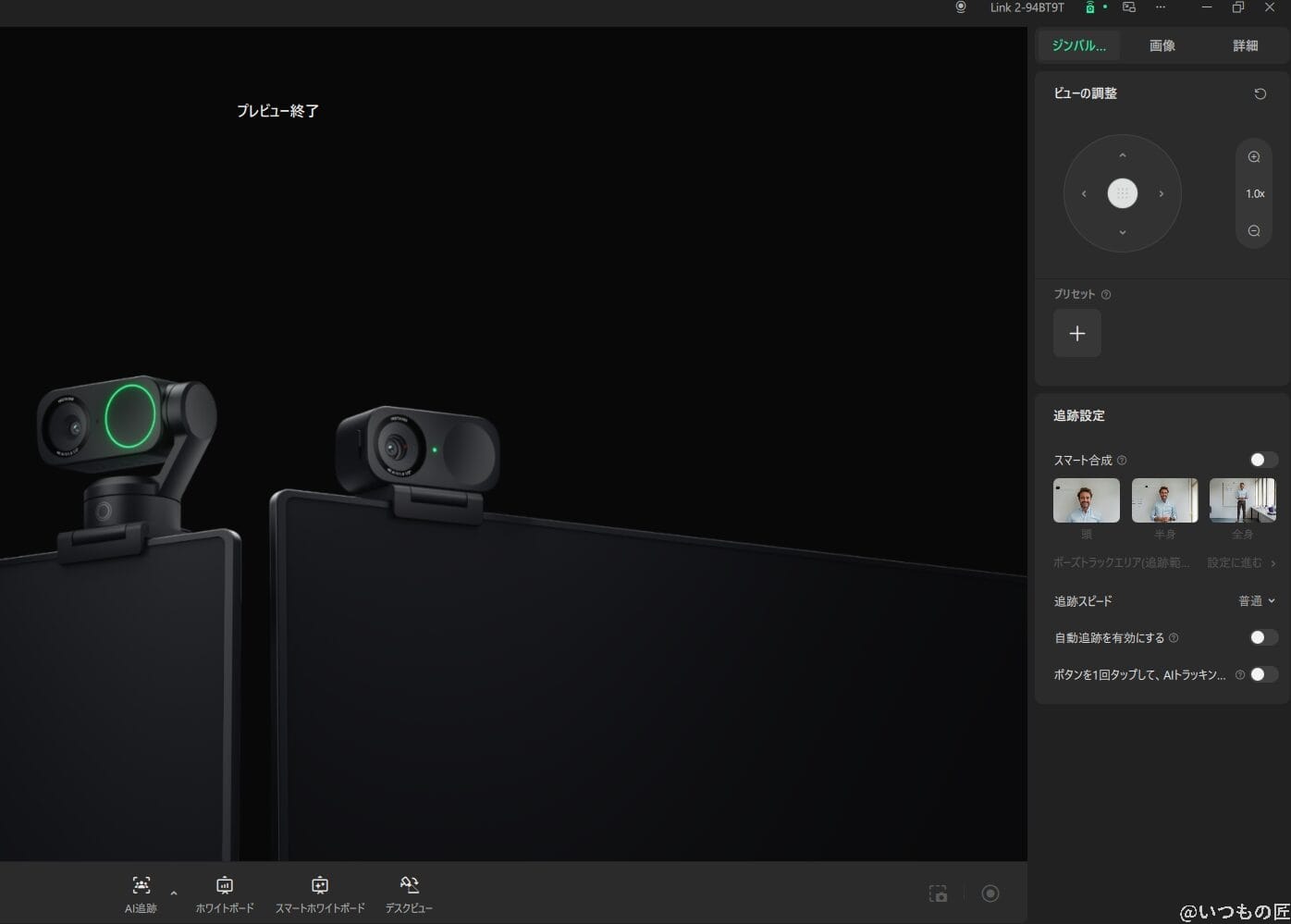Add a new preset with plus button

[1076, 333]
